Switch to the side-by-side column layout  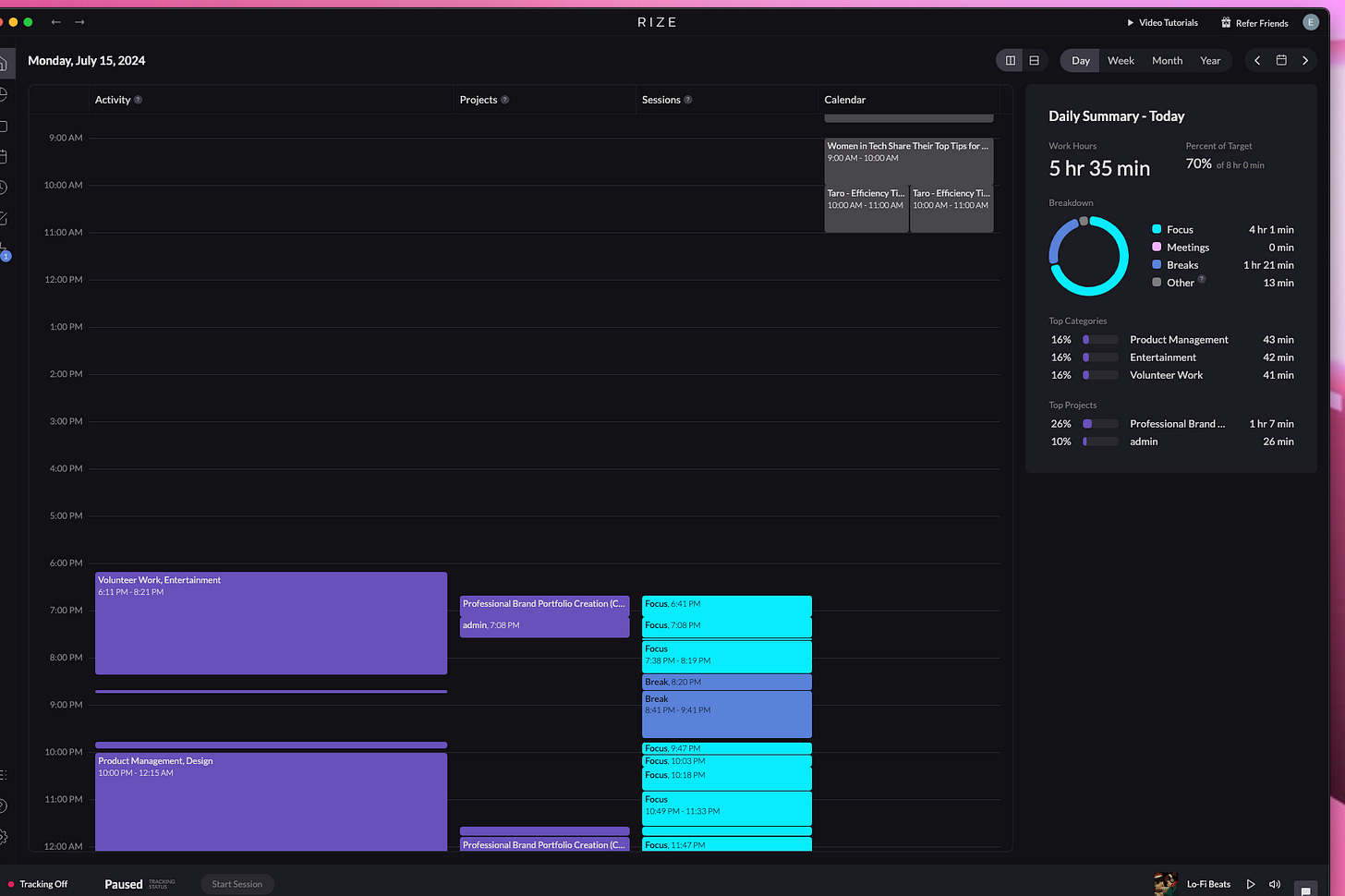click(x=1011, y=60)
